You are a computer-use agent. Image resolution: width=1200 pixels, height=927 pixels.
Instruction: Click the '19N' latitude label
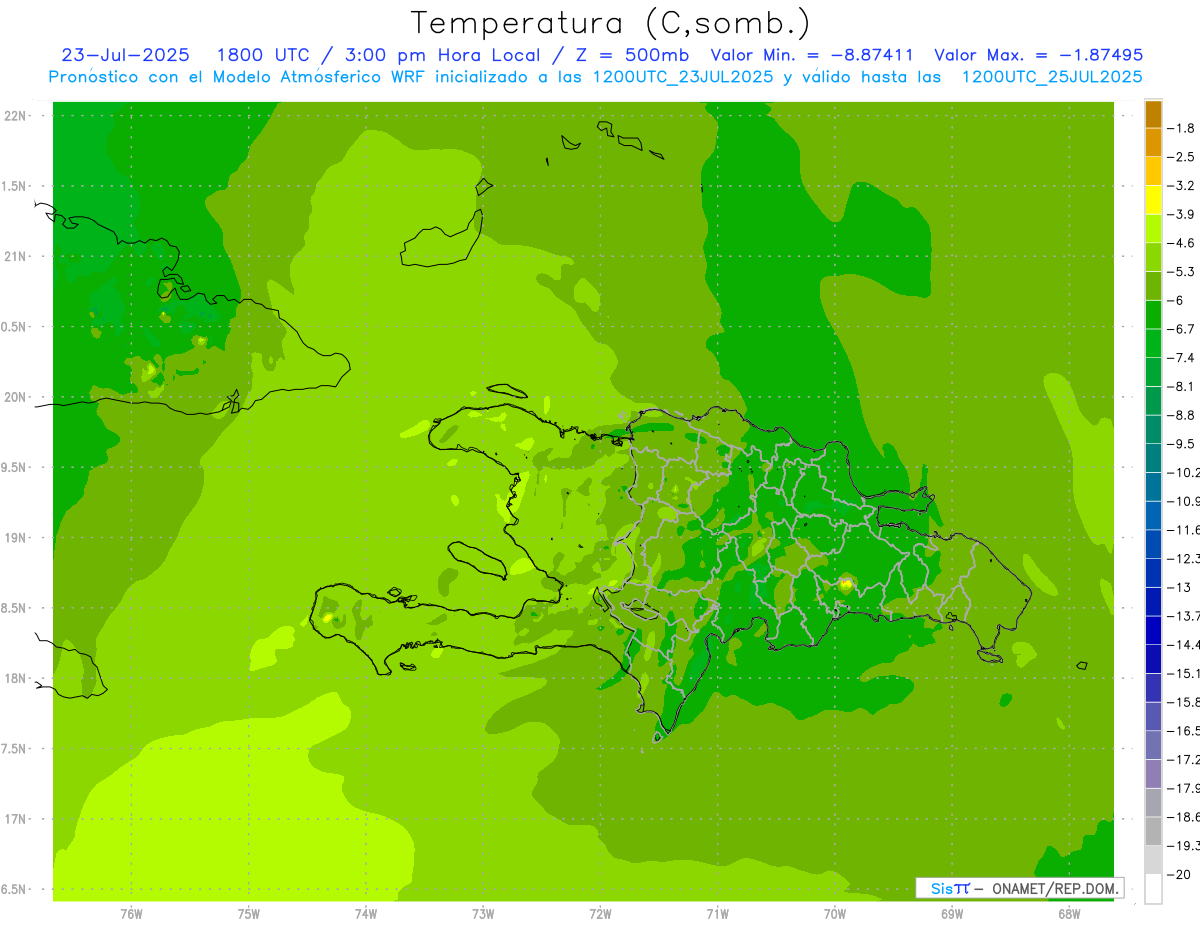15,538
